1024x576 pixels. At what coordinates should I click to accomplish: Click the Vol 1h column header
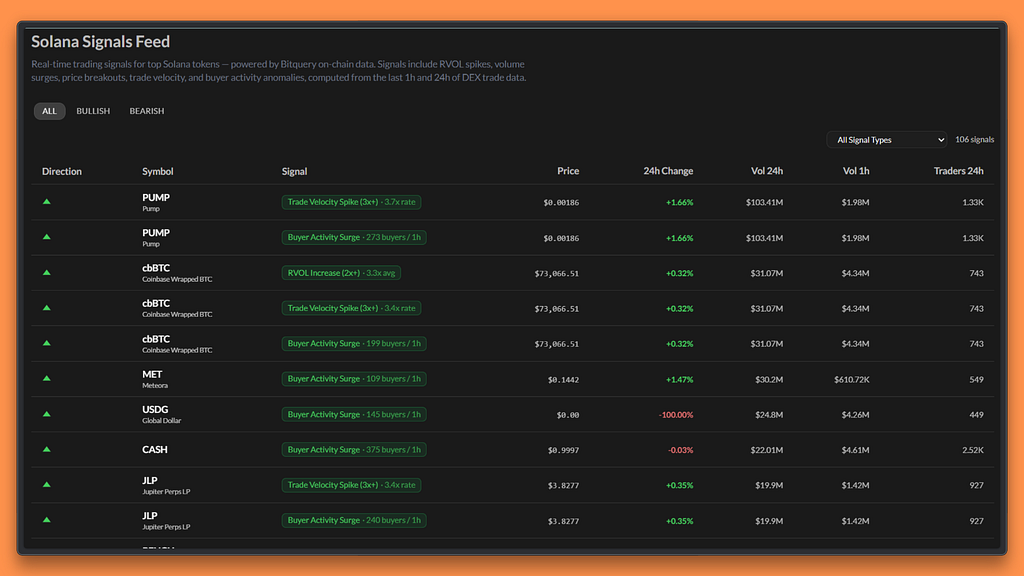[x=856, y=171]
